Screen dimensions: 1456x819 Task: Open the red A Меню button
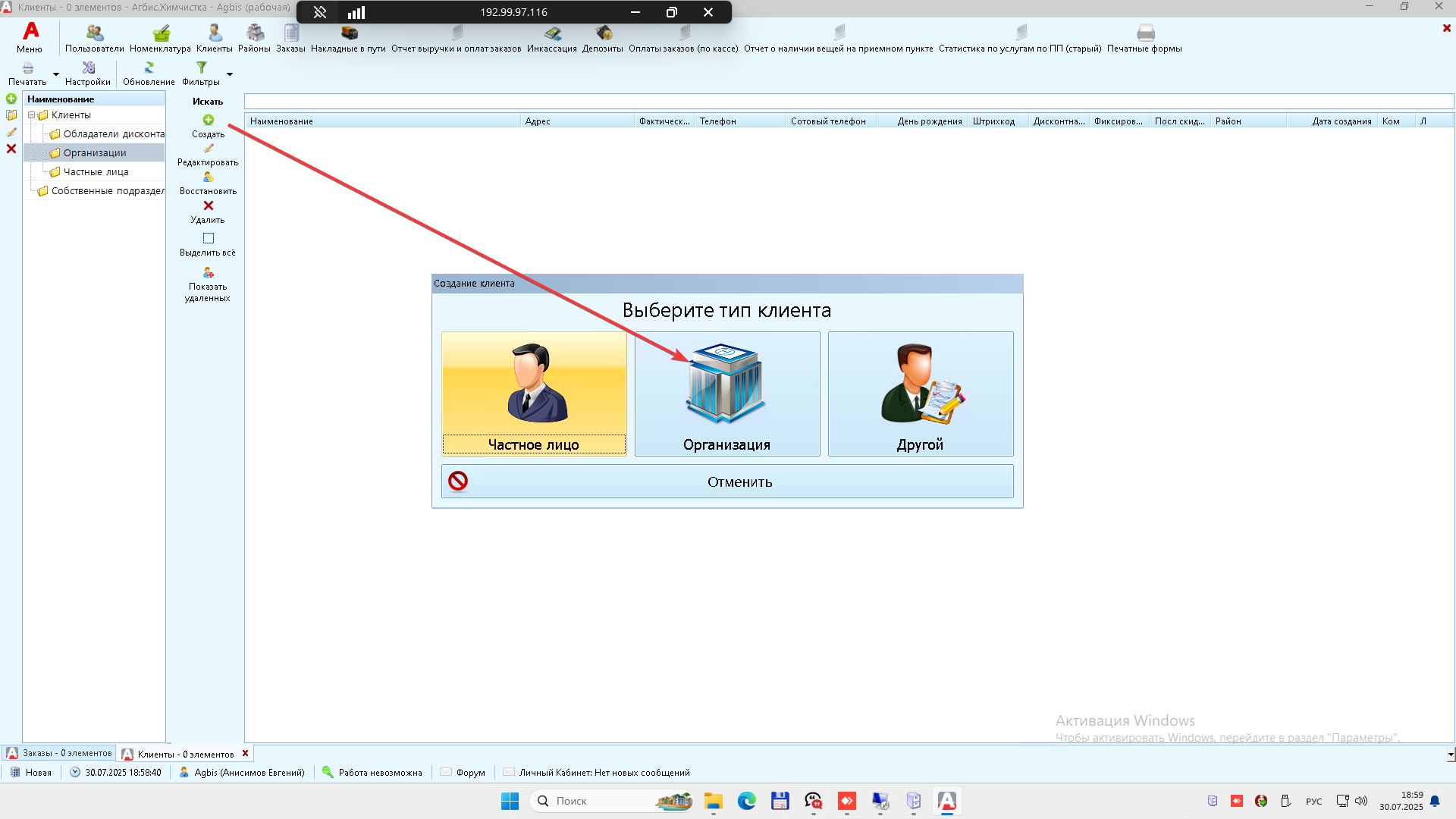[30, 37]
